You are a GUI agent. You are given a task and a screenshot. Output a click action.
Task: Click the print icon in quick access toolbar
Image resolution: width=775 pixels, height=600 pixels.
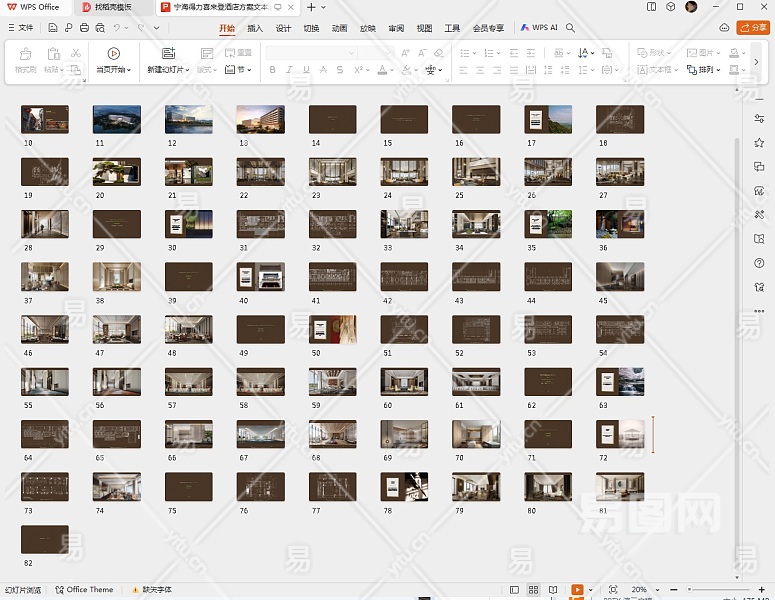83,28
